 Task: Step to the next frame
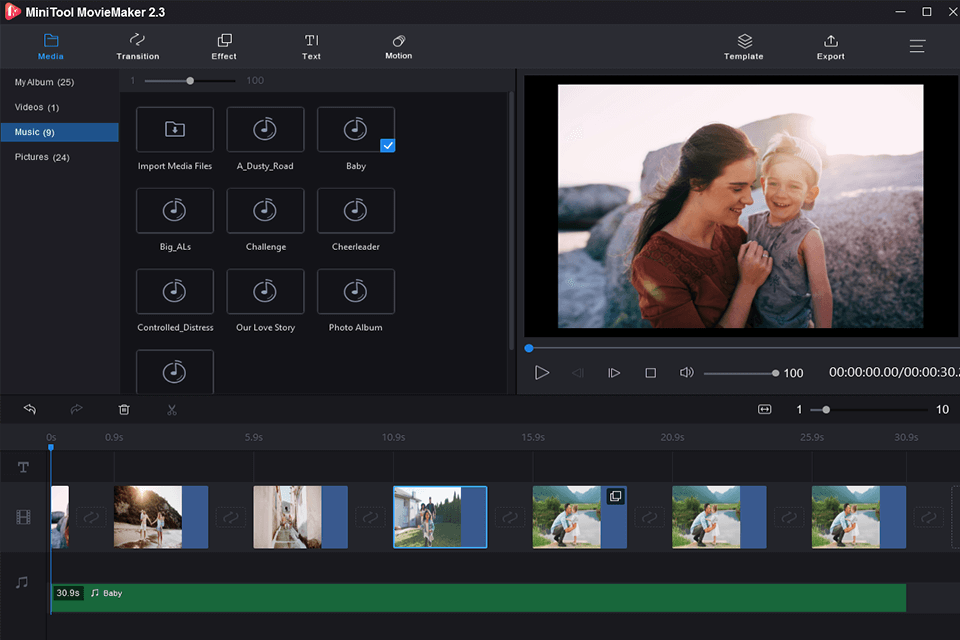[614, 373]
